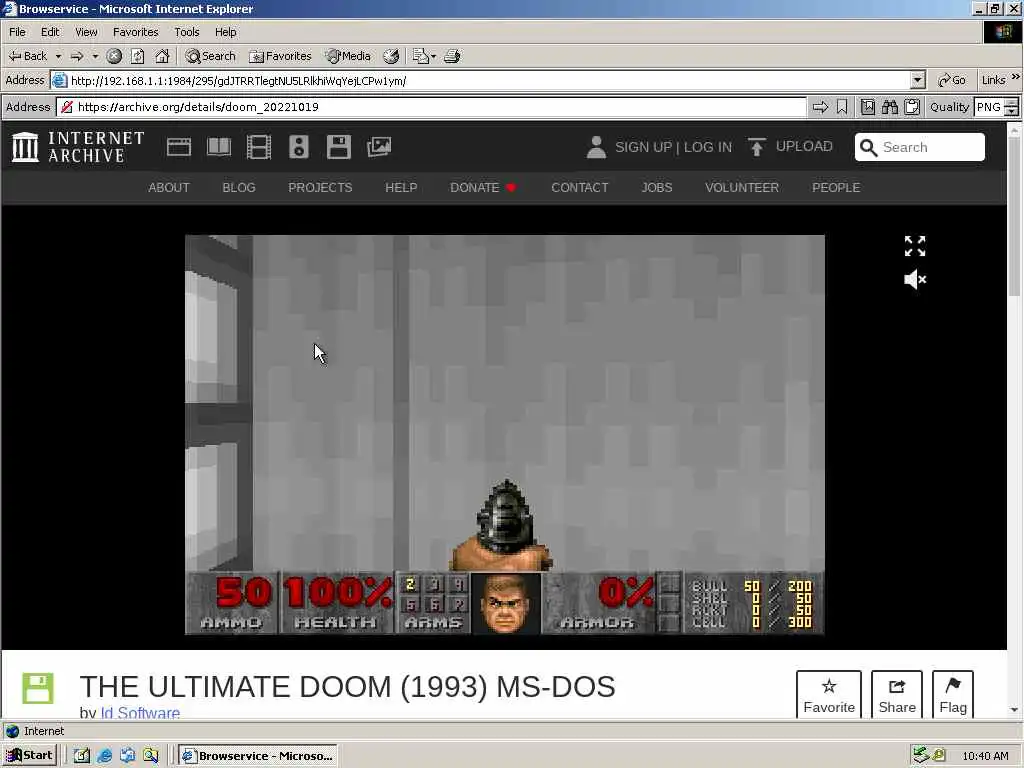The image size is (1024, 768).
Task: Open the Texts book icon
Action: tap(219, 147)
